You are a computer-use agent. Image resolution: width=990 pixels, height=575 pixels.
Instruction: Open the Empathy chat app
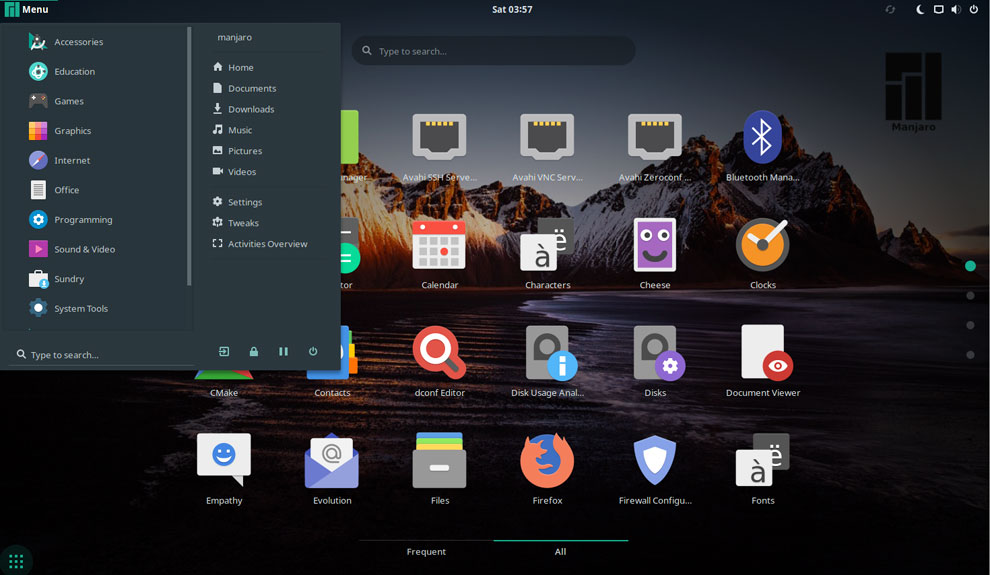(x=224, y=470)
